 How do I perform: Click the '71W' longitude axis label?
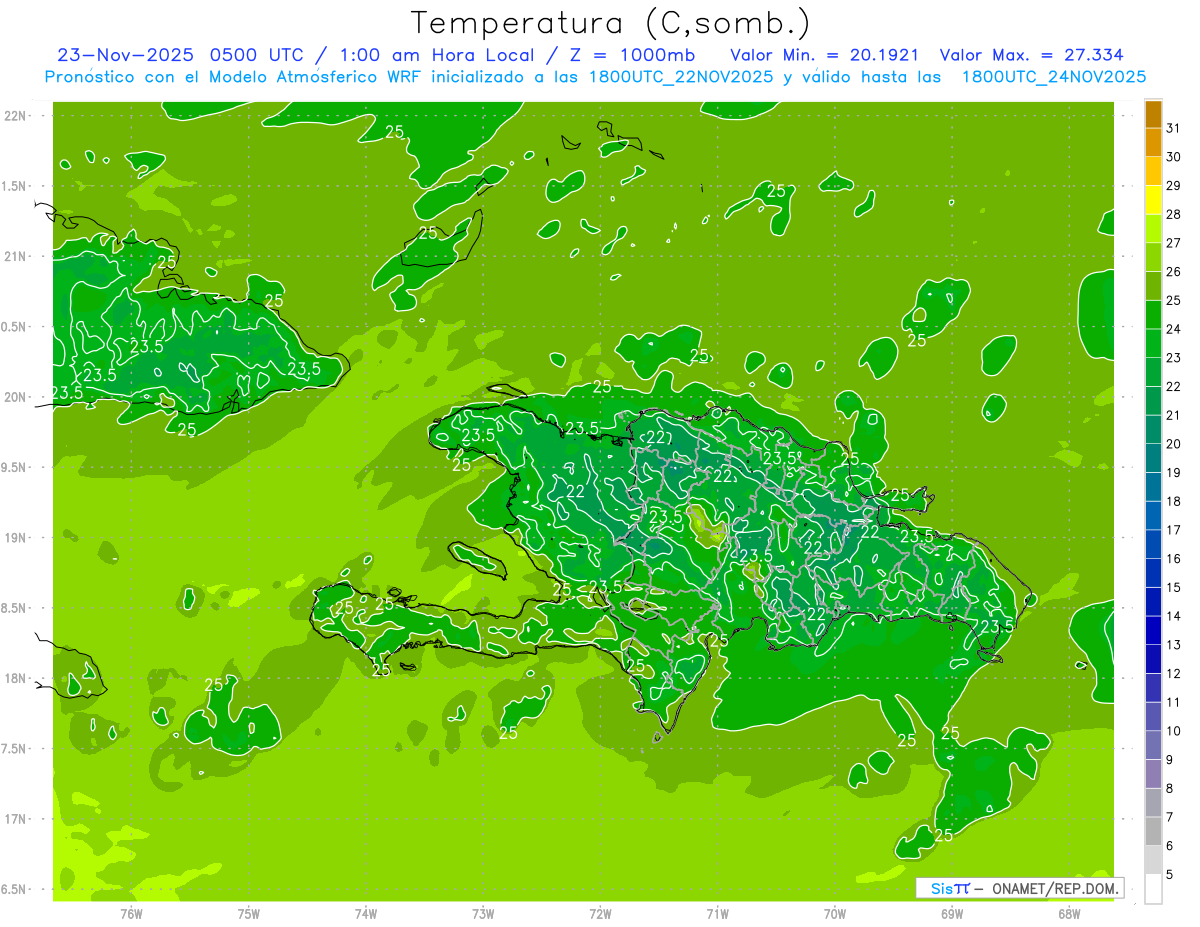click(x=717, y=914)
